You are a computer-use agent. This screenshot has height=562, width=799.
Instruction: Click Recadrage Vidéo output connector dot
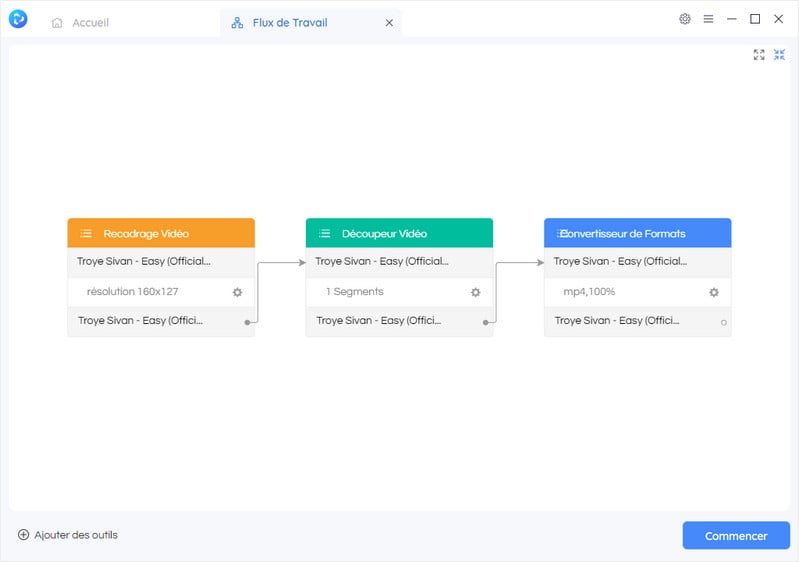pyautogui.click(x=247, y=322)
